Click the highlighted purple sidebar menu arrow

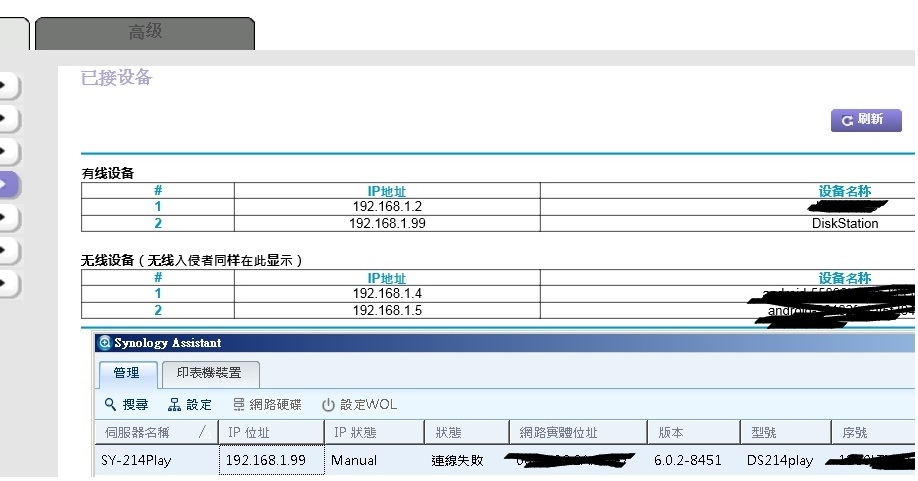[x=8, y=185]
